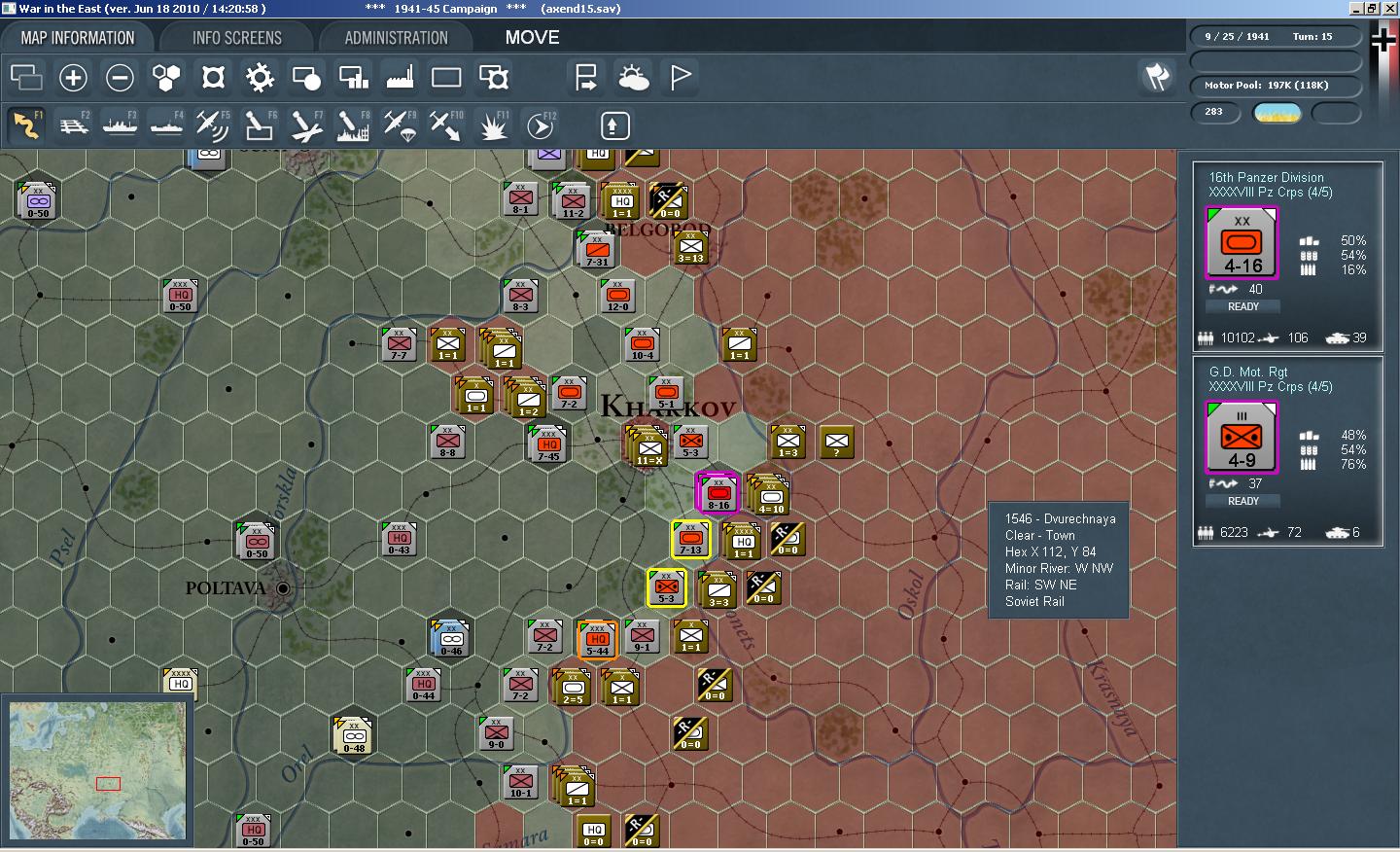Click the minimap overview thumbnail
Image resolution: width=1400 pixels, height=852 pixels.
pos(97,770)
